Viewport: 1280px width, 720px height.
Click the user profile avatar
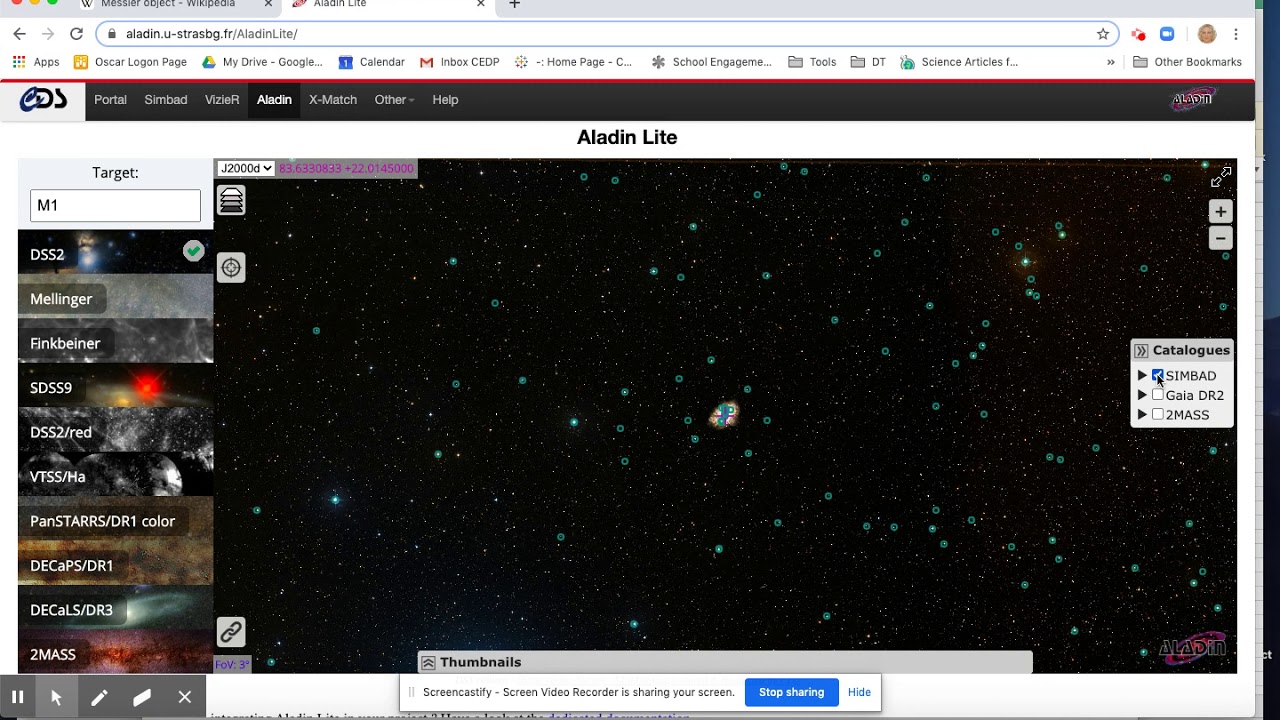1207,34
